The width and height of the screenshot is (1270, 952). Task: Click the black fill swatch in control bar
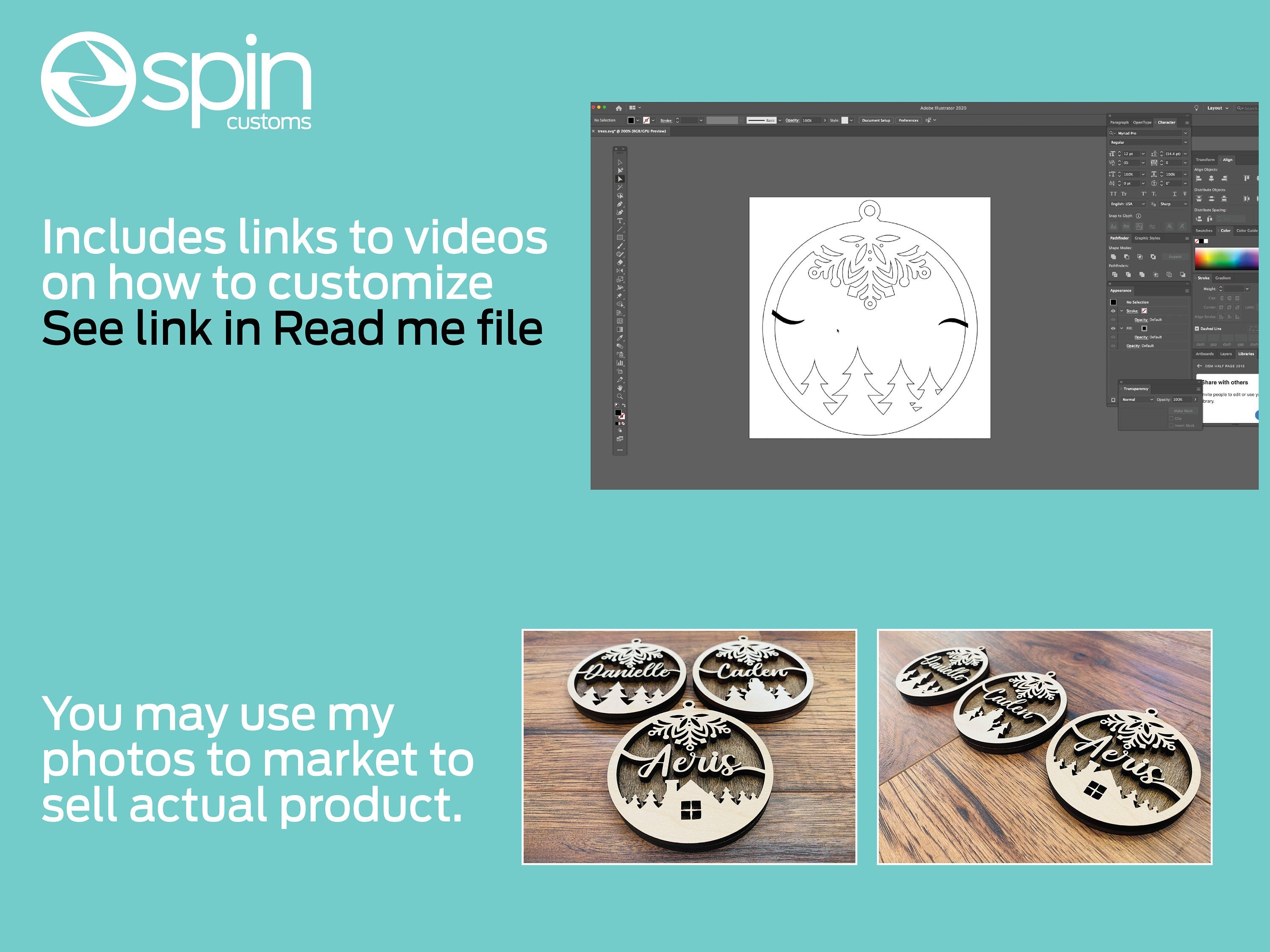coord(631,121)
